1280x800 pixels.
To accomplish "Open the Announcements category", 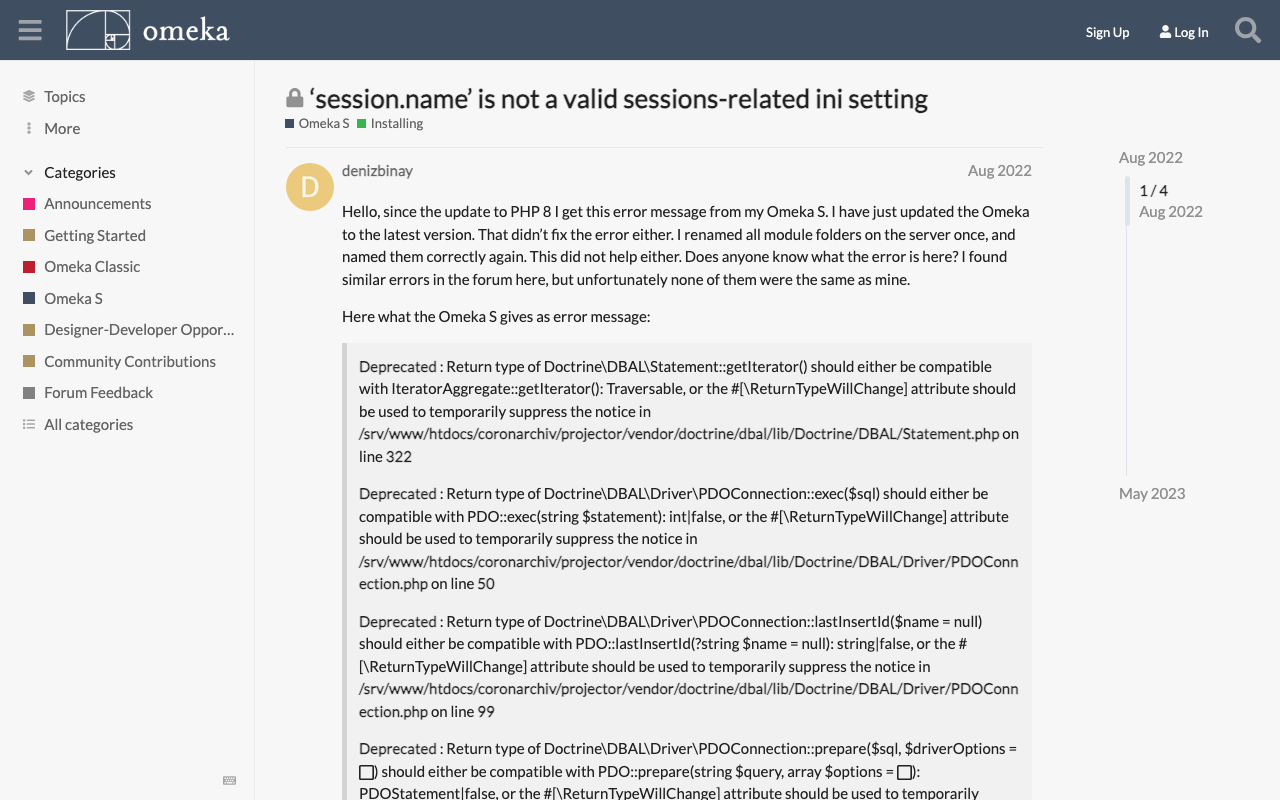I will click(x=97, y=203).
